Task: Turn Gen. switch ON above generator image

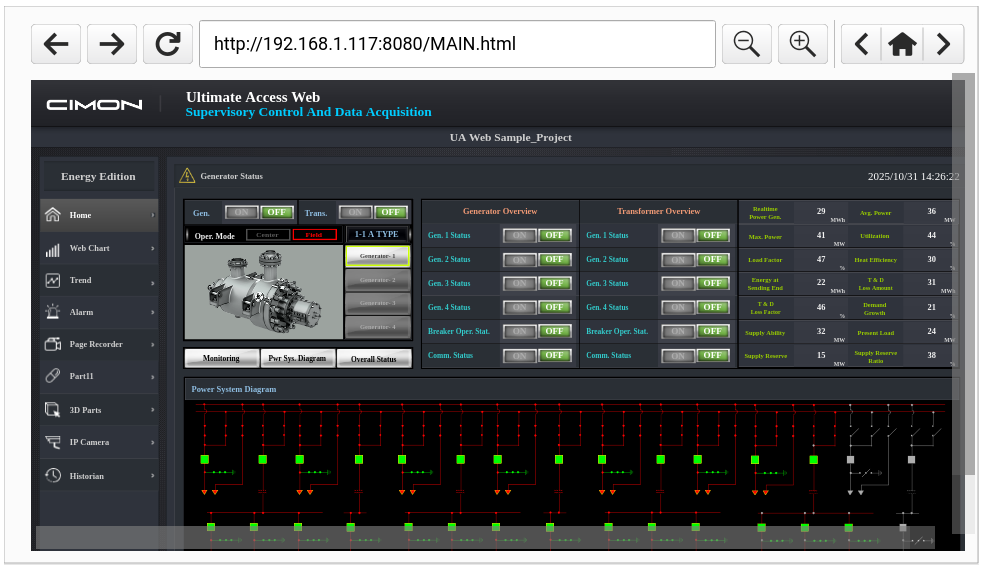Action: pos(240,212)
